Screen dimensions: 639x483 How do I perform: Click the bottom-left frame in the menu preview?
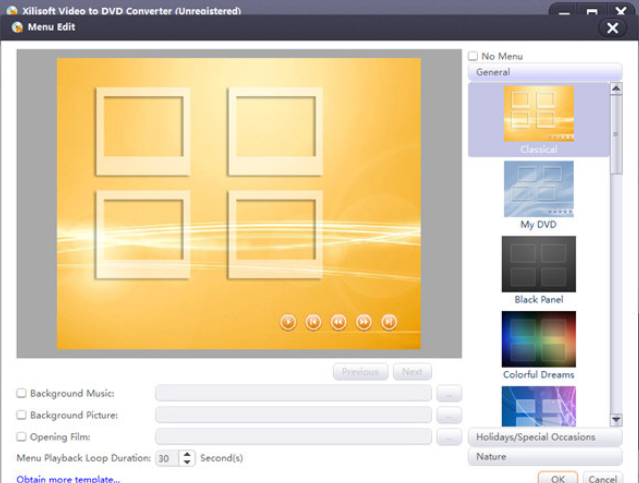(143, 235)
